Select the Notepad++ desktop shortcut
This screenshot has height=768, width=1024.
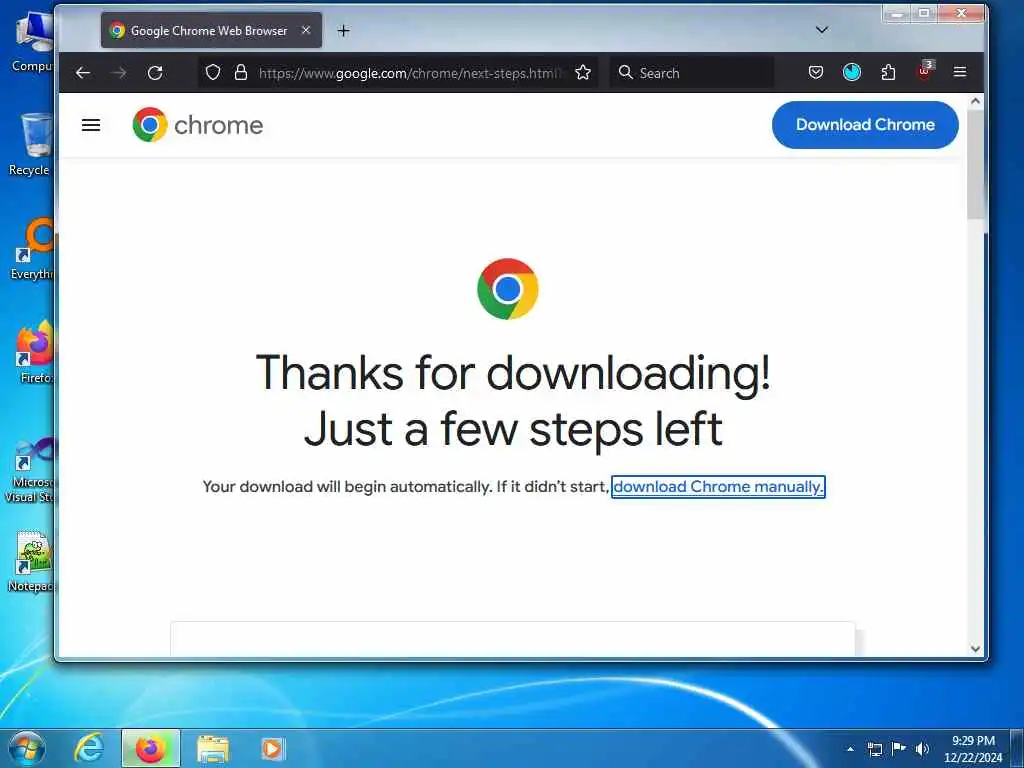[31, 562]
